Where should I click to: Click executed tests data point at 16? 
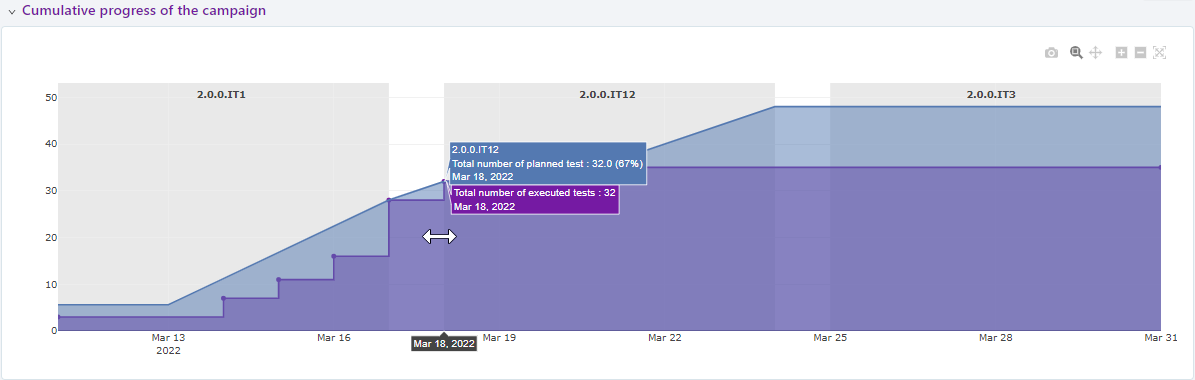(x=334, y=256)
